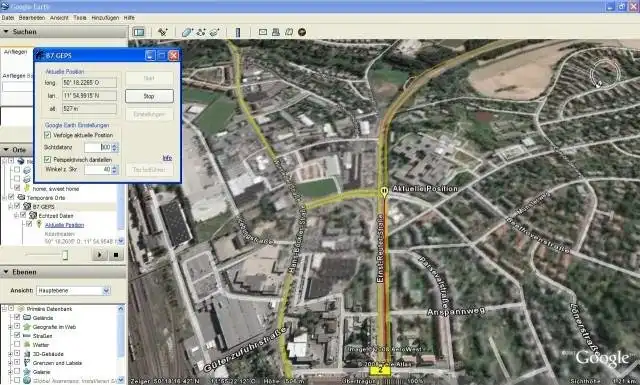Click the Aktuelle Position link in tree
The width and height of the screenshot is (640, 385).
pyautogui.click(x=64, y=225)
